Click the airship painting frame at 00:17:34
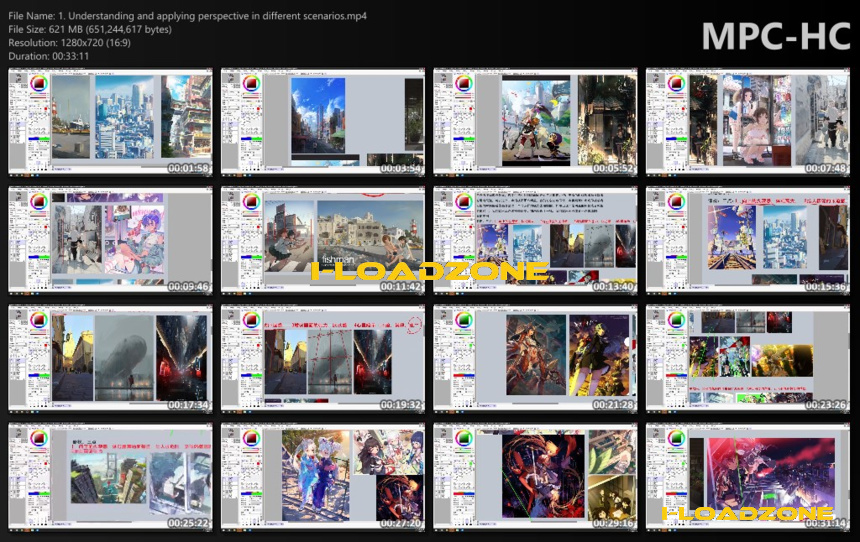 click(110, 359)
